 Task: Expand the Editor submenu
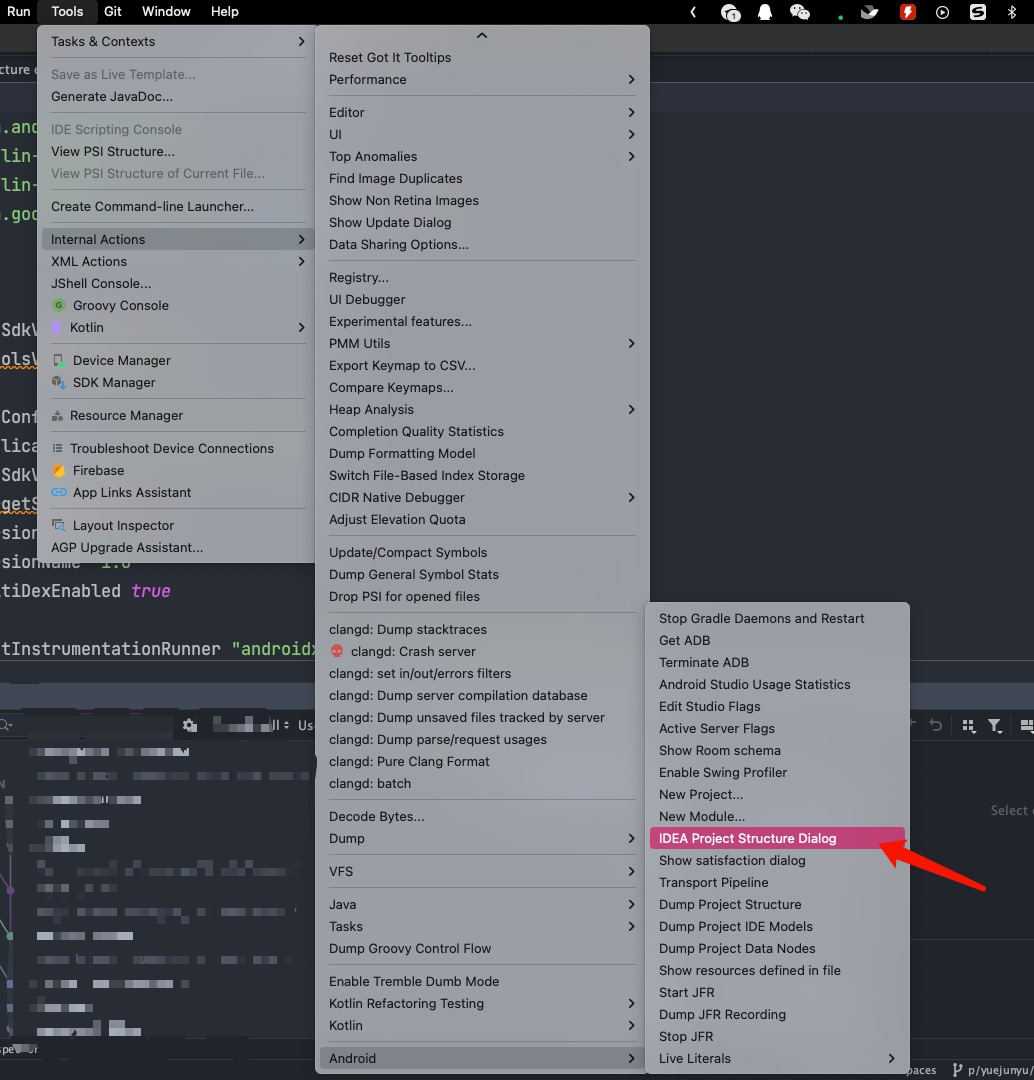pyautogui.click(x=482, y=113)
